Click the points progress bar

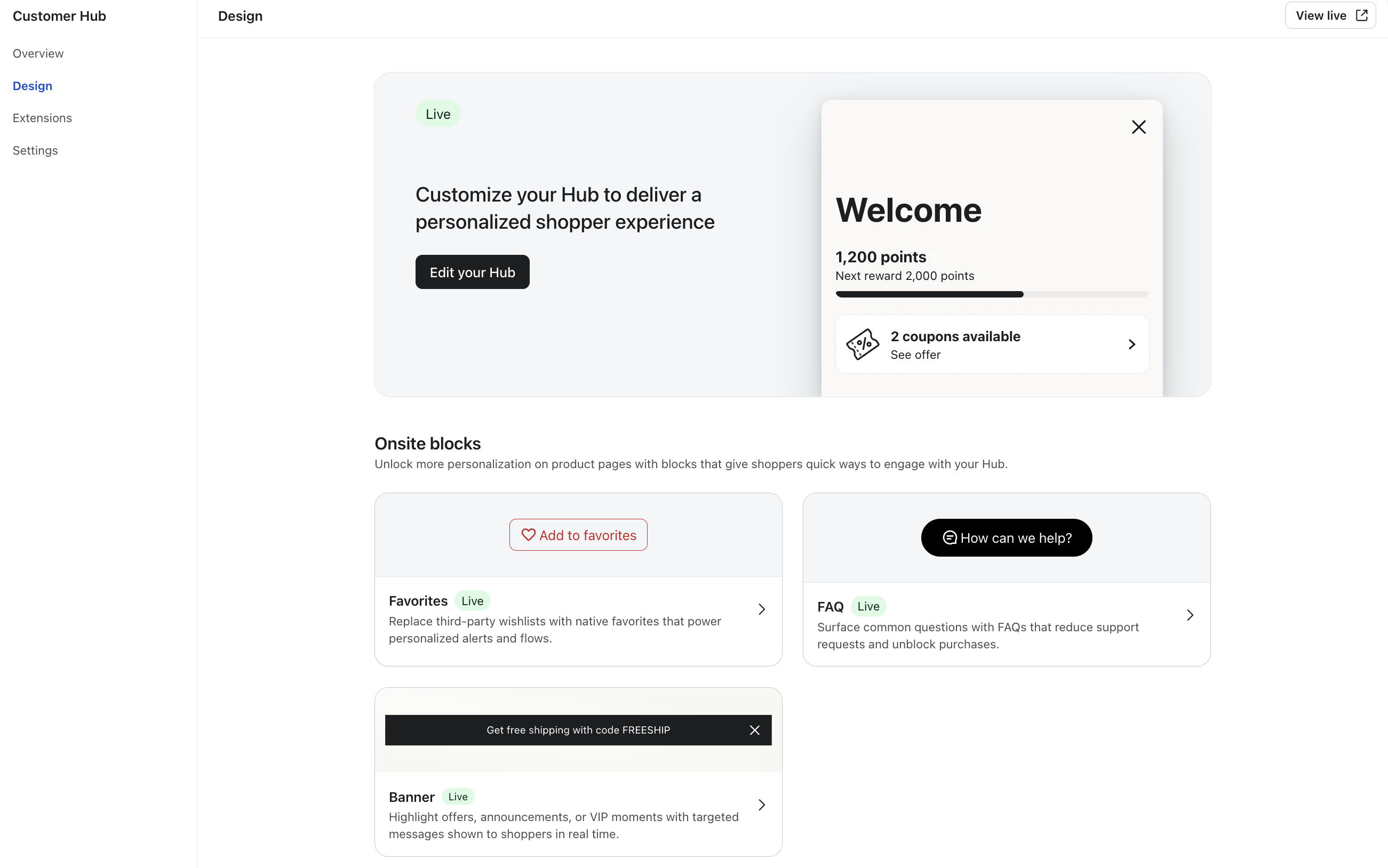(x=992, y=294)
